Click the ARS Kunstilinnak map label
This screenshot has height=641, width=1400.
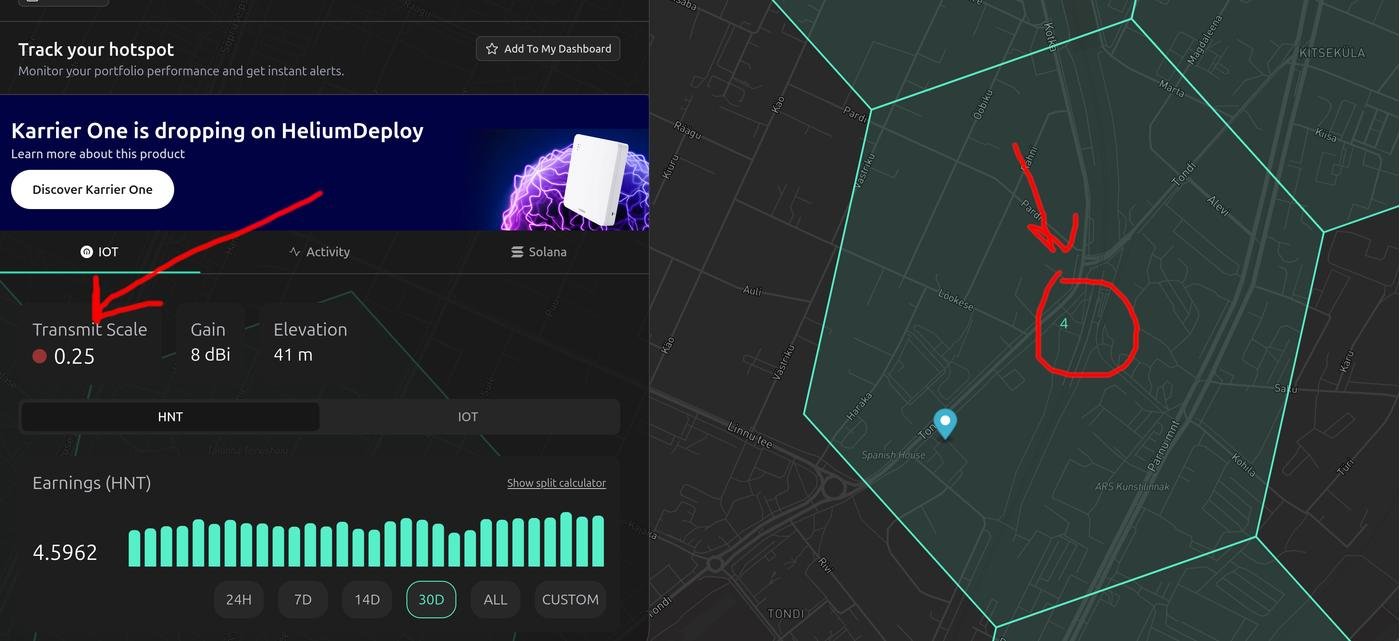coord(1132,487)
